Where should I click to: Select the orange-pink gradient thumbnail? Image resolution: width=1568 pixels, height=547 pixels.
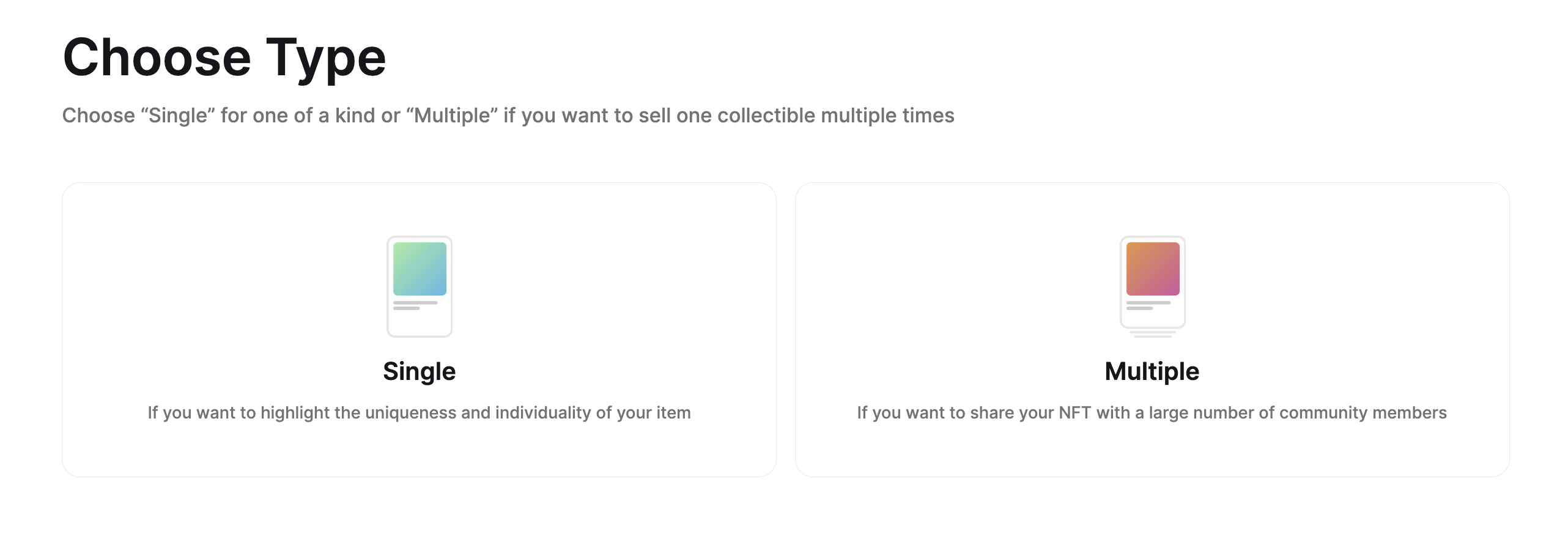tap(1153, 269)
